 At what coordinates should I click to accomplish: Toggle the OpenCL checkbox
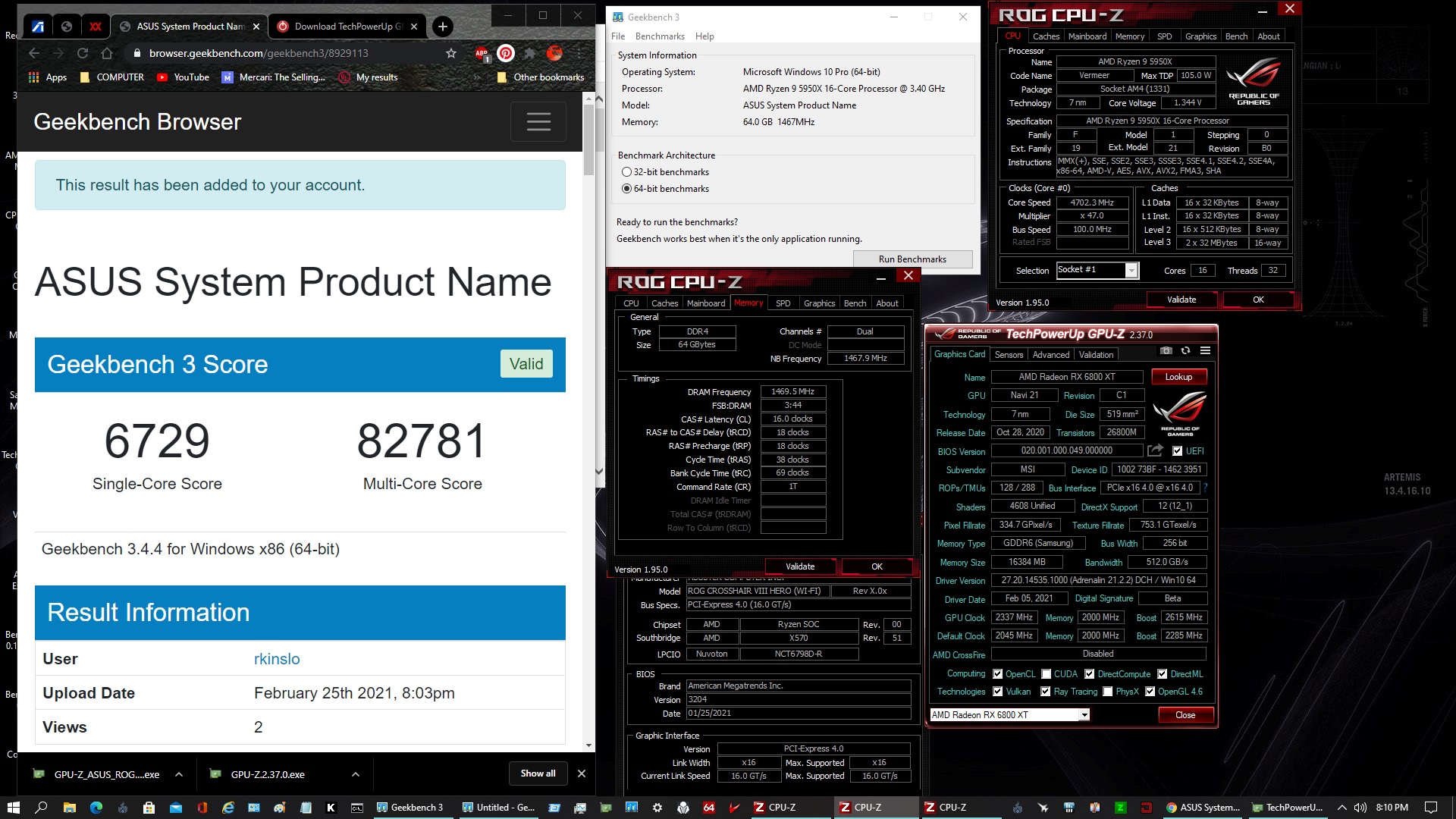pyautogui.click(x=998, y=674)
